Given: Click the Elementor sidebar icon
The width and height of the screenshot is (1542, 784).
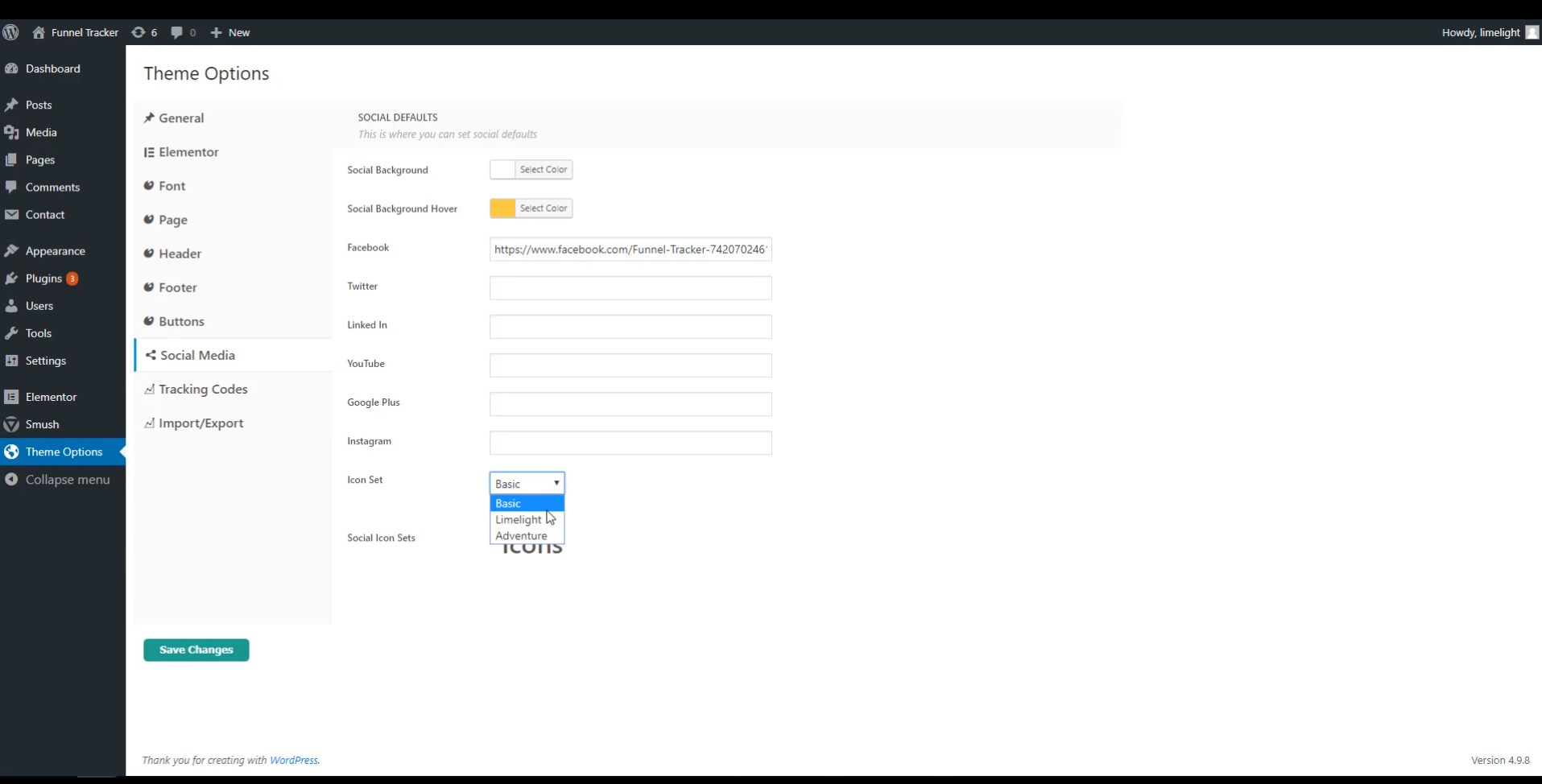Looking at the screenshot, I should coord(11,397).
